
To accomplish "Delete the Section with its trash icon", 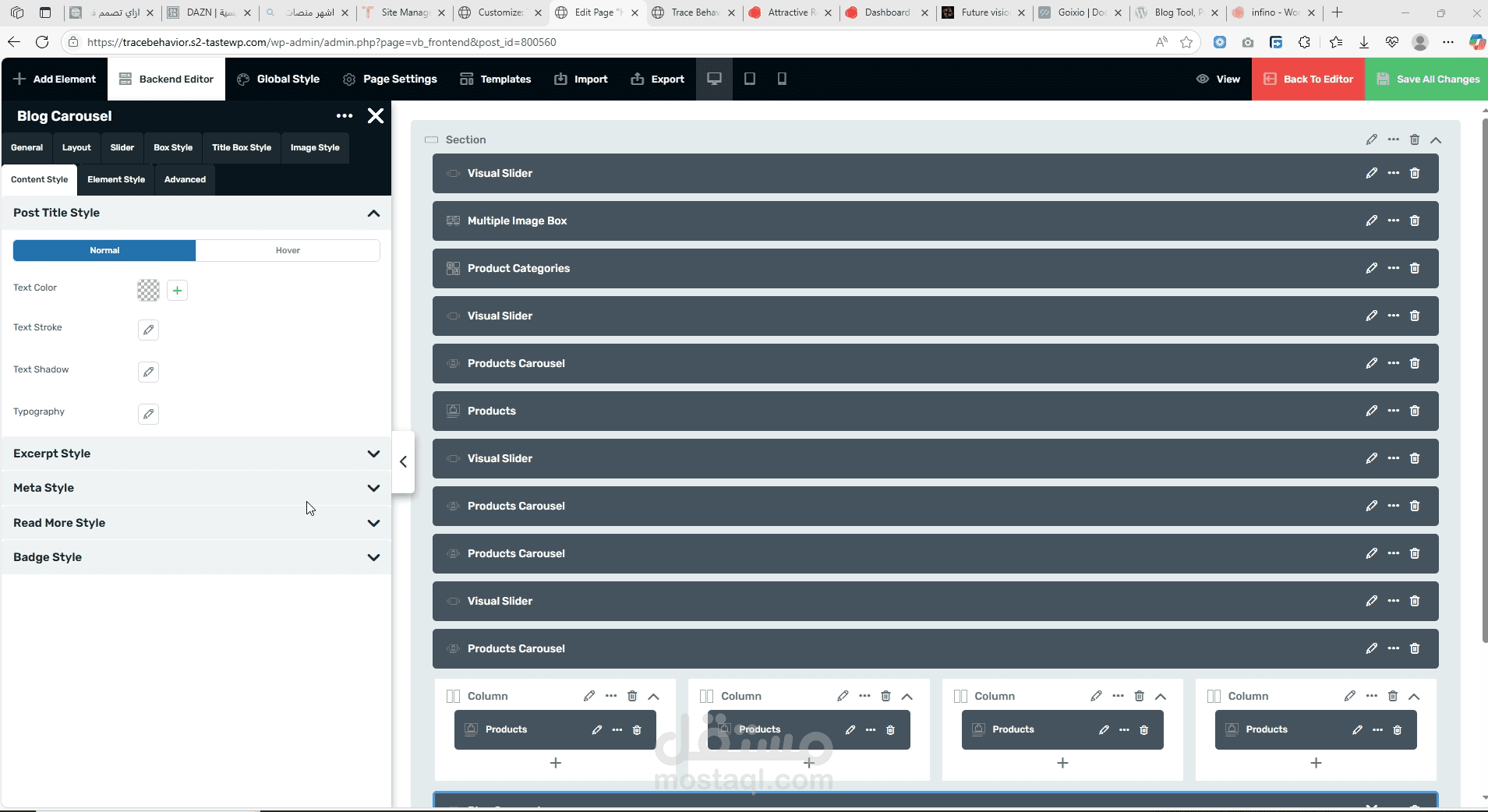I will pos(1415,139).
